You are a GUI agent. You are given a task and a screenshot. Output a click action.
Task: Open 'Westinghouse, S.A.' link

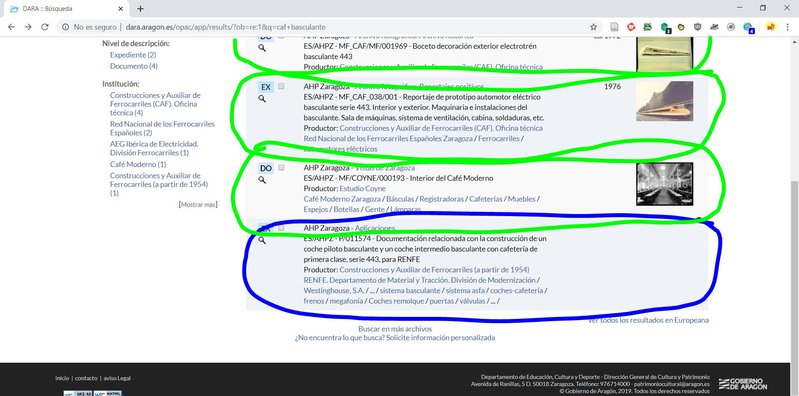point(334,291)
